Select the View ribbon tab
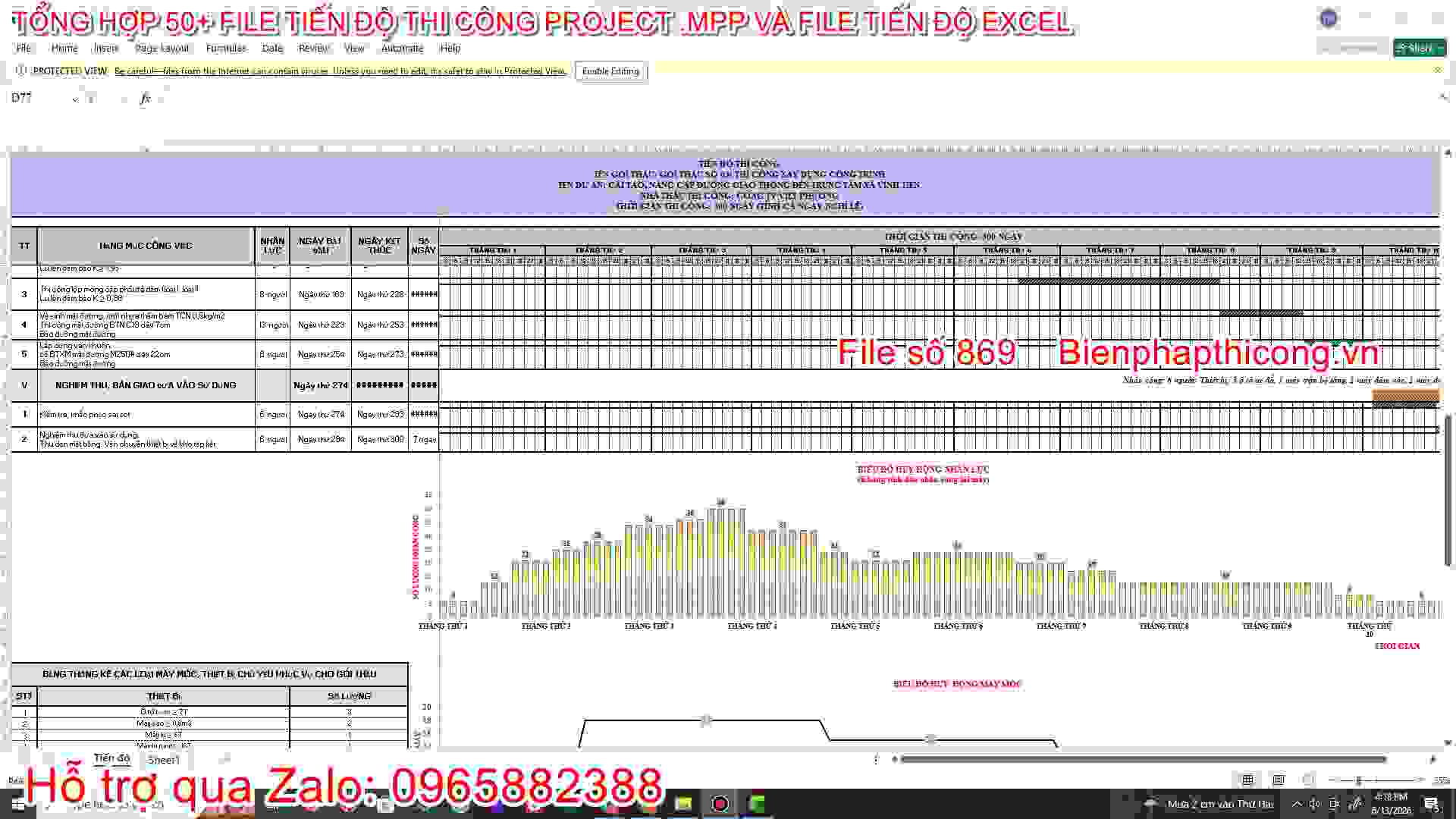 tap(354, 48)
